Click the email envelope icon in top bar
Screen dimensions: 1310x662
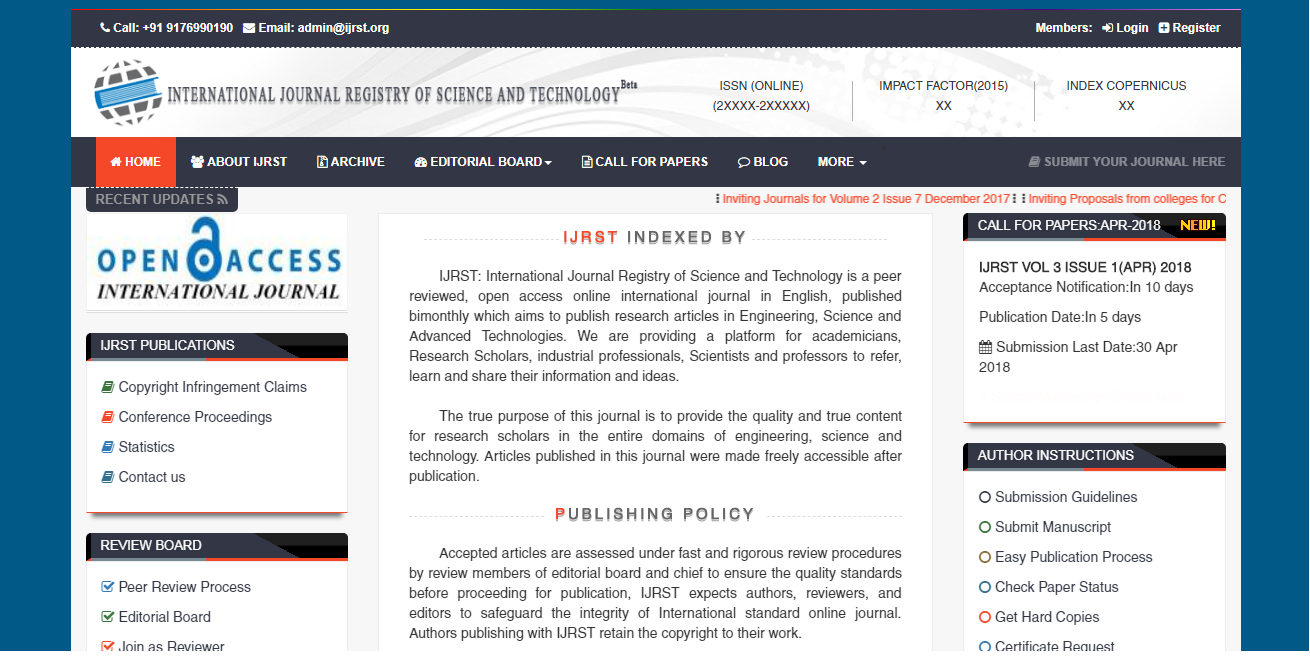(x=249, y=28)
